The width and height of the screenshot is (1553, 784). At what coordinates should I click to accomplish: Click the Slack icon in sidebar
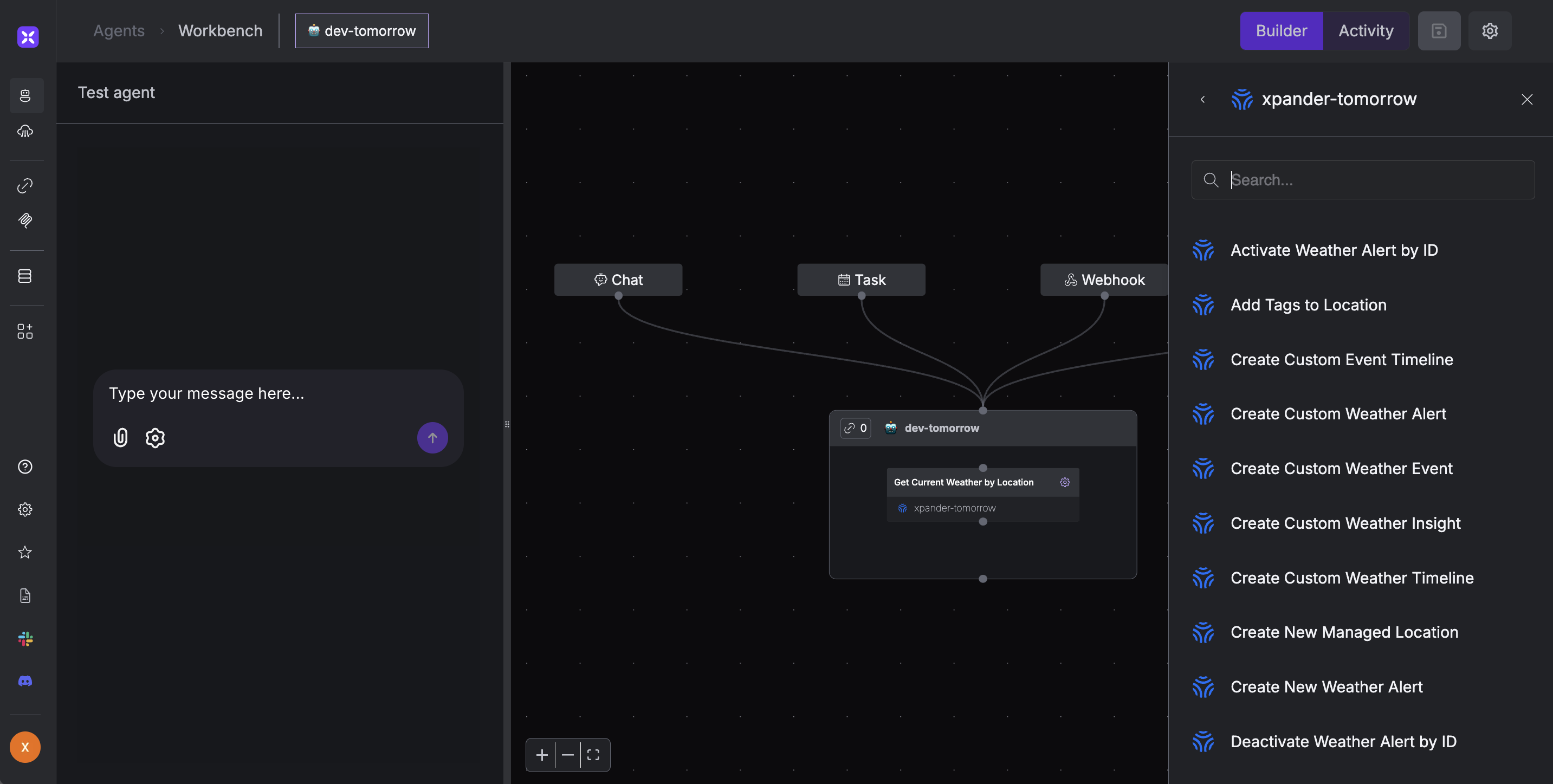pyautogui.click(x=25, y=638)
